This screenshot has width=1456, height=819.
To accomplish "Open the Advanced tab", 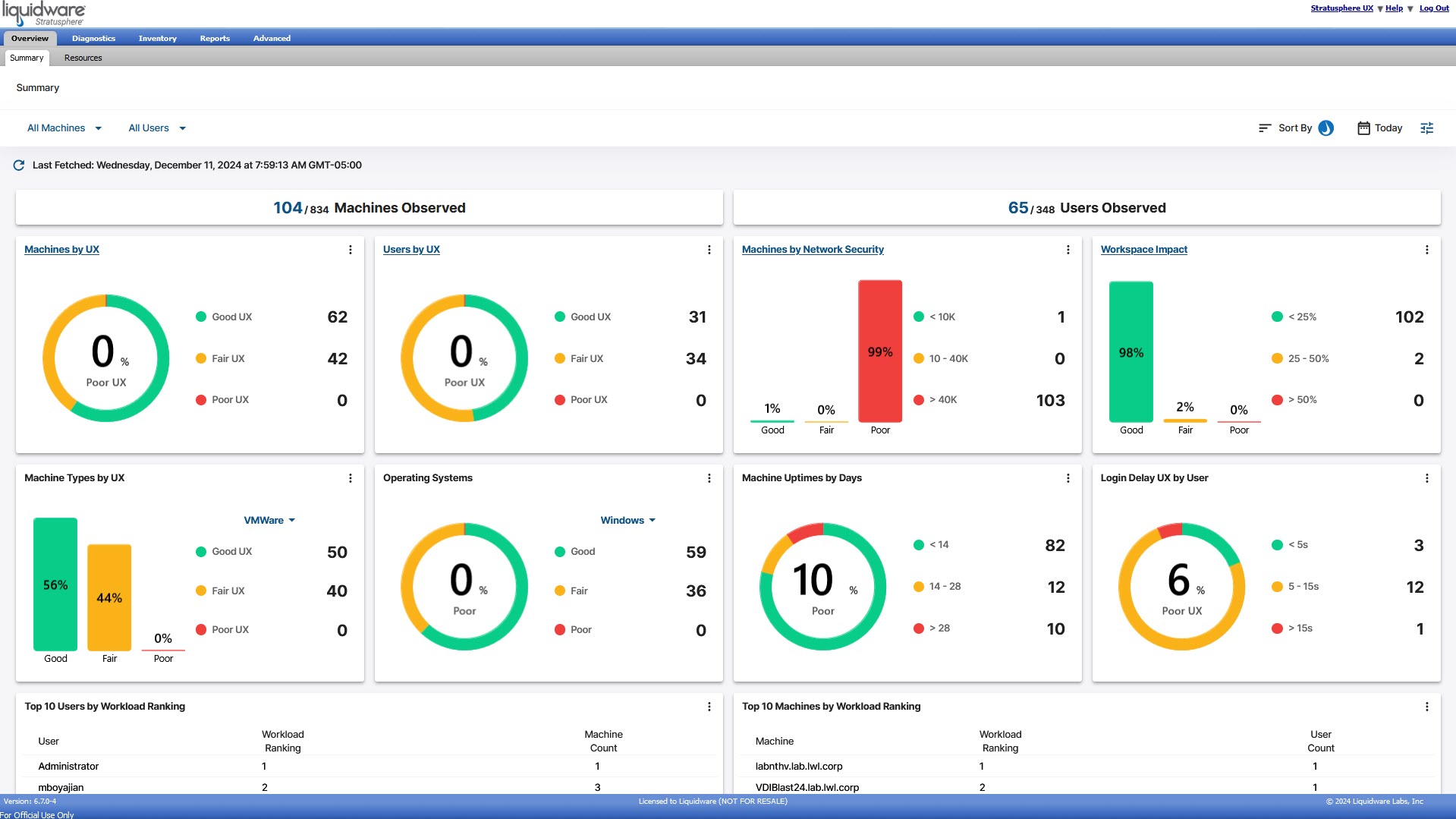I will tap(272, 39).
